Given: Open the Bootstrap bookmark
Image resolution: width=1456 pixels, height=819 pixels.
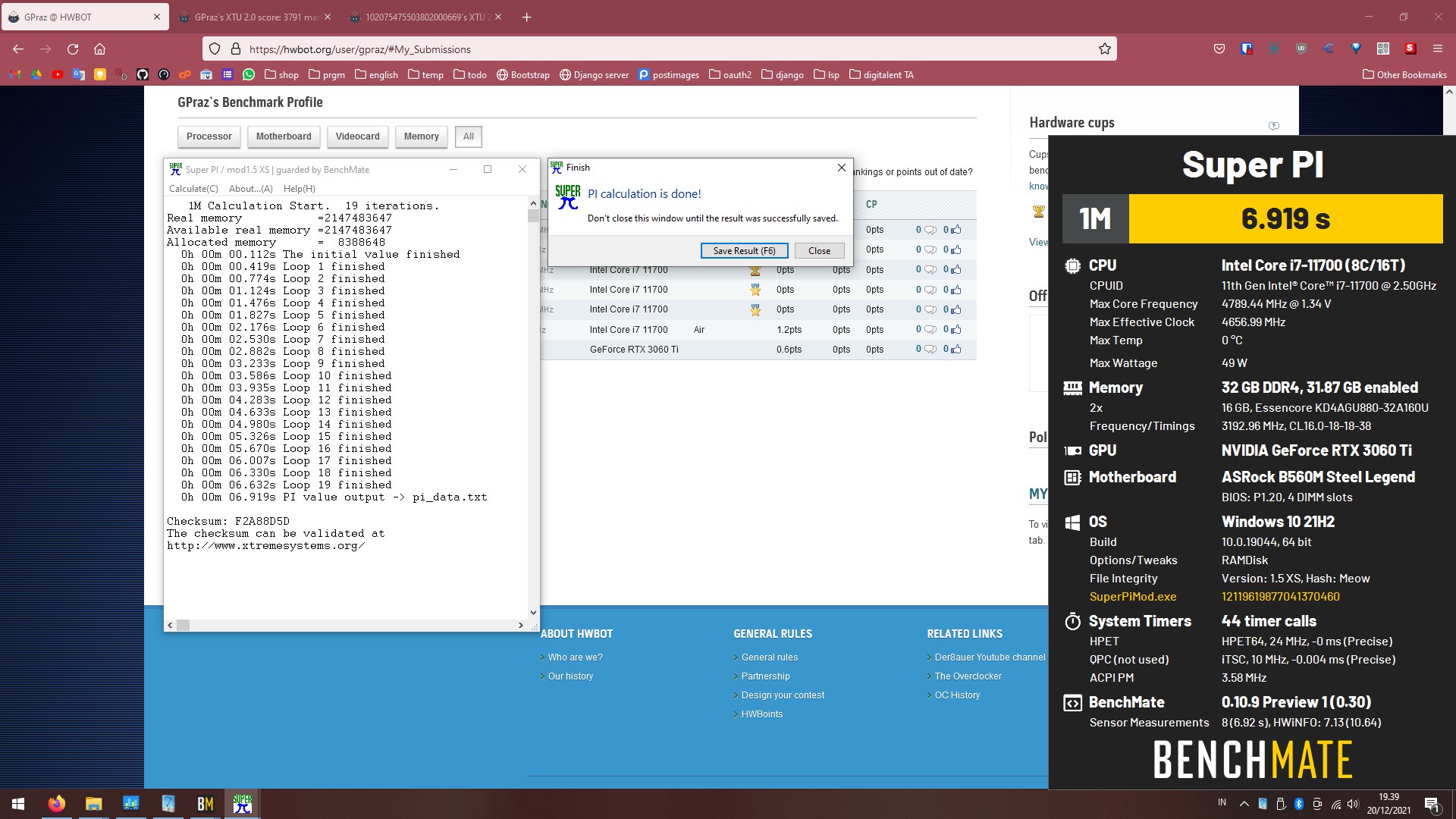Looking at the screenshot, I should tap(523, 74).
